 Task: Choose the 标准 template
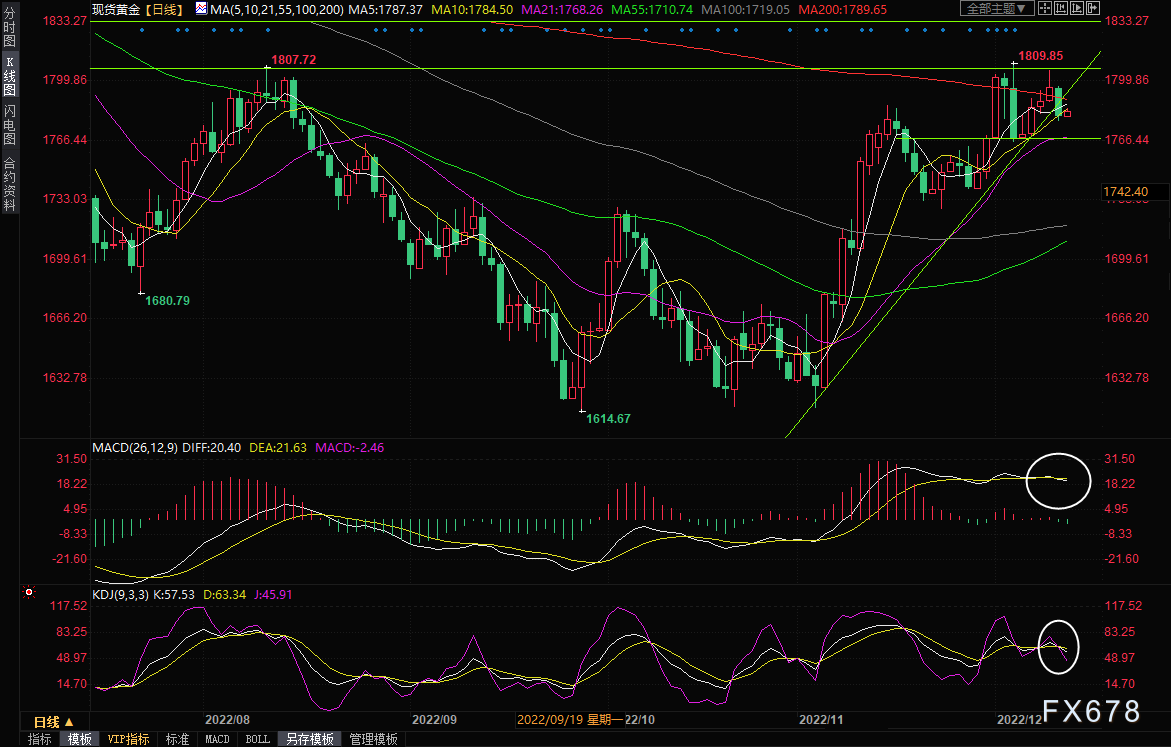pyautogui.click(x=177, y=739)
